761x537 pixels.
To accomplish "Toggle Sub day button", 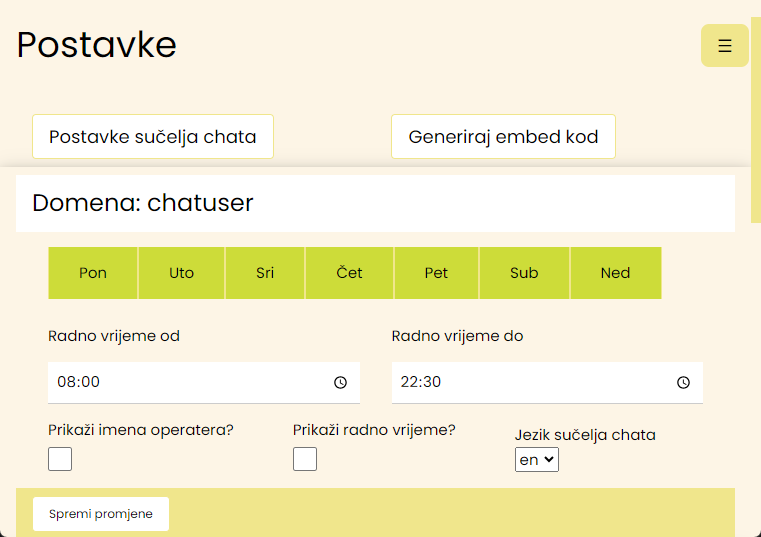I will (524, 273).
